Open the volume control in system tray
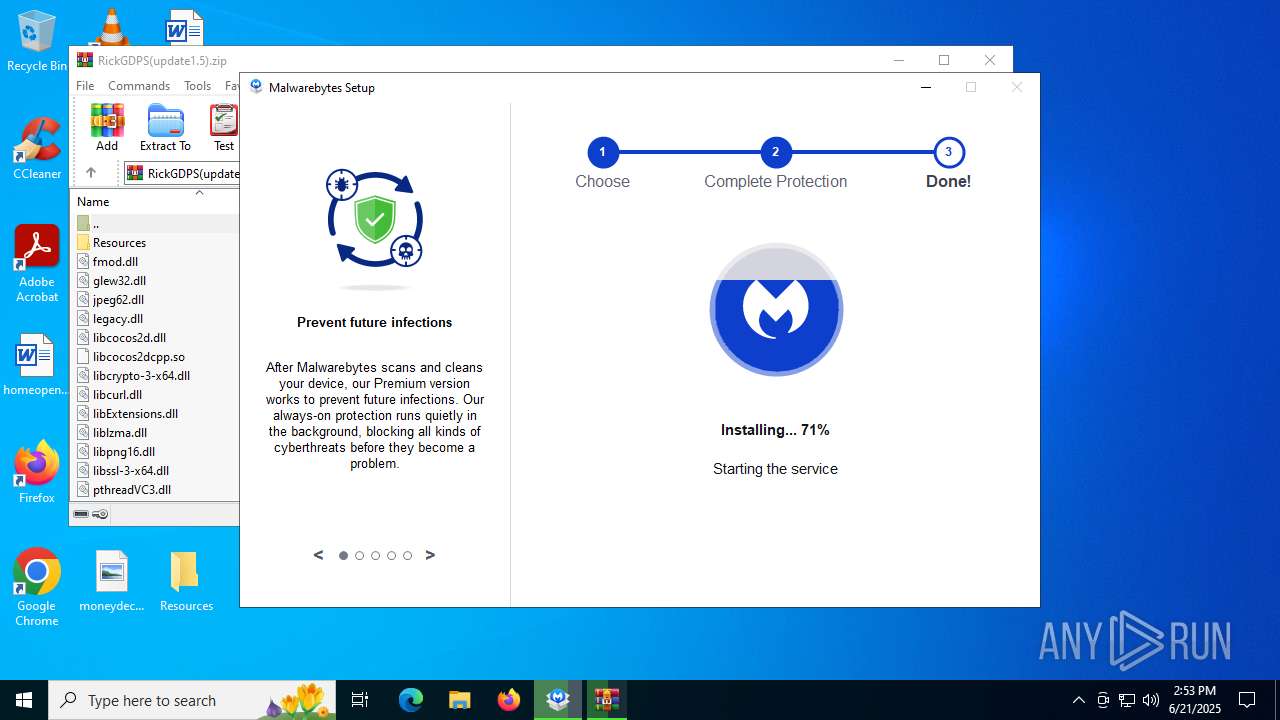 [1151, 700]
